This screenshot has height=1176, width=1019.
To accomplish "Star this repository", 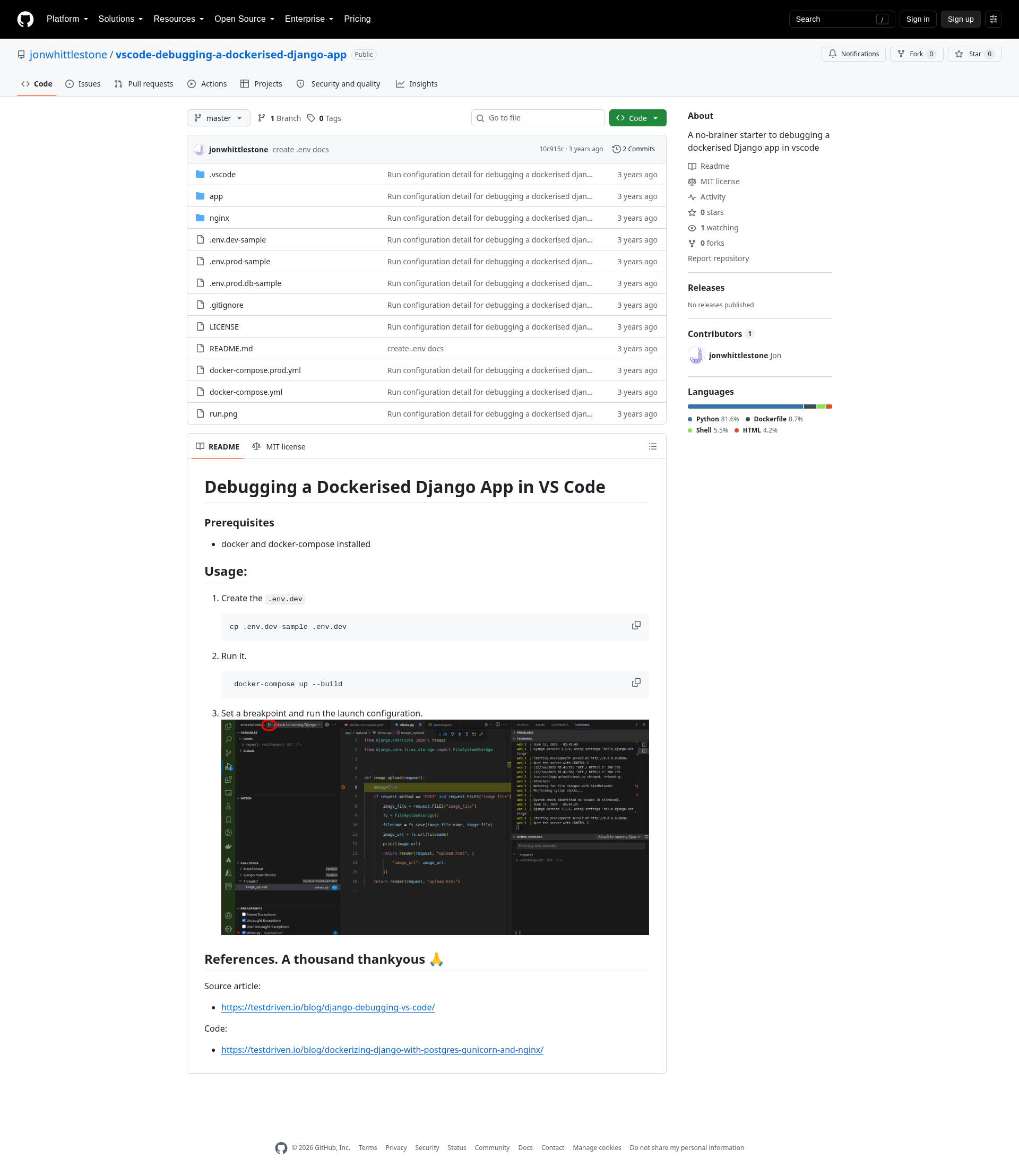I will coord(974,54).
